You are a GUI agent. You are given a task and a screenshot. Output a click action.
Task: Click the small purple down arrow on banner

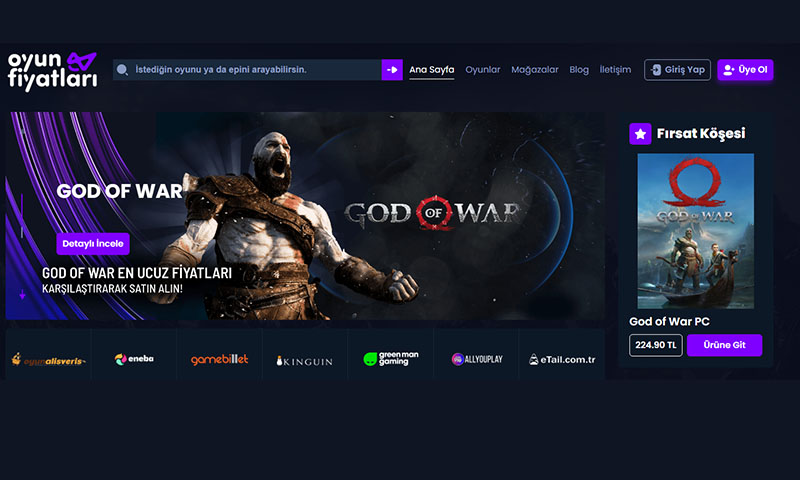point(22,294)
